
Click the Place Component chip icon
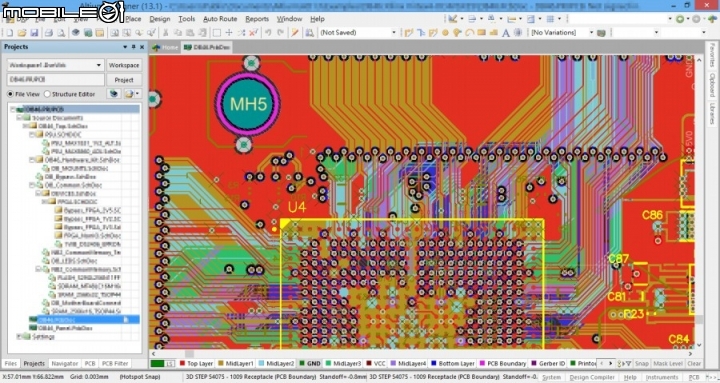518,33
